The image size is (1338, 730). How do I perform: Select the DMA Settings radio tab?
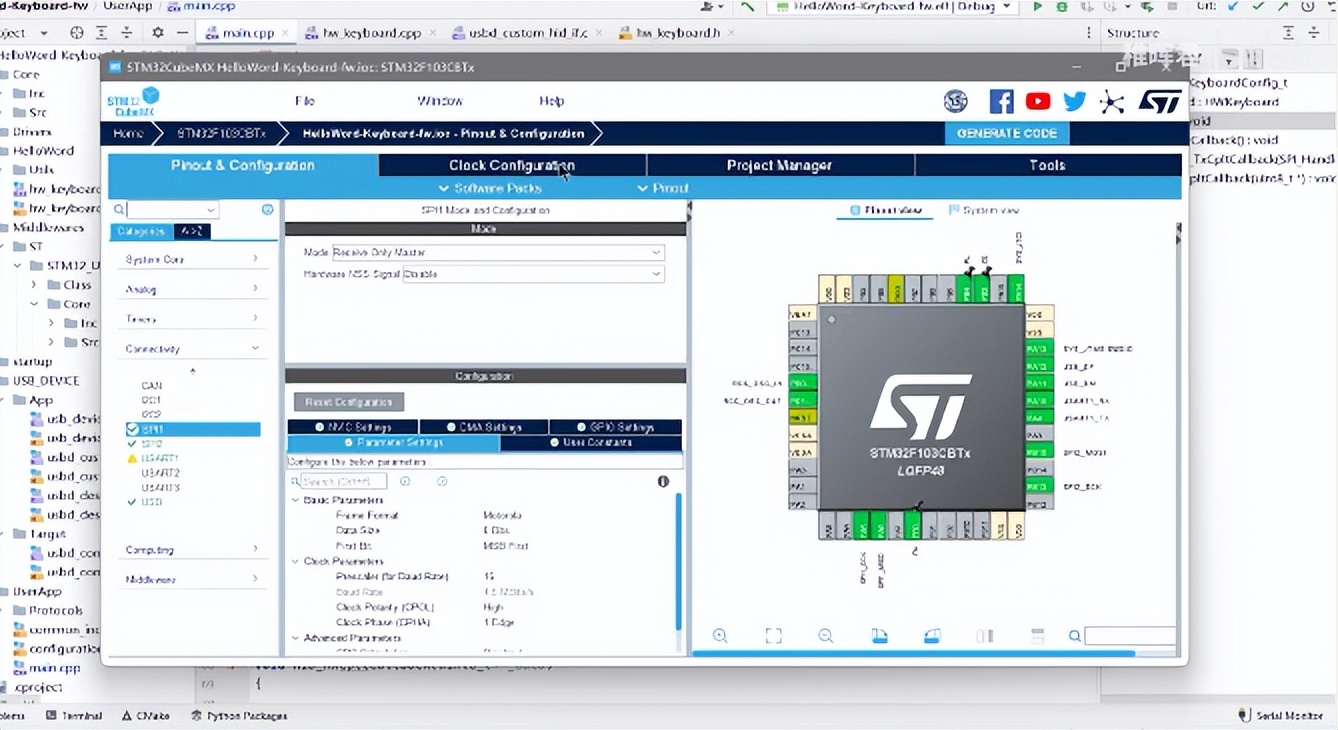[x=484, y=427]
